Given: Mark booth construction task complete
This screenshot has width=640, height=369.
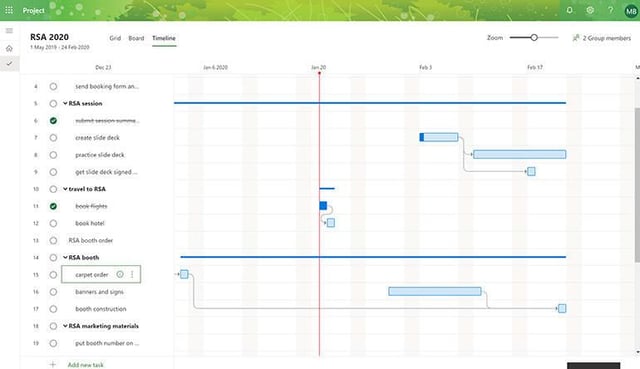Looking at the screenshot, I should coord(53,309).
